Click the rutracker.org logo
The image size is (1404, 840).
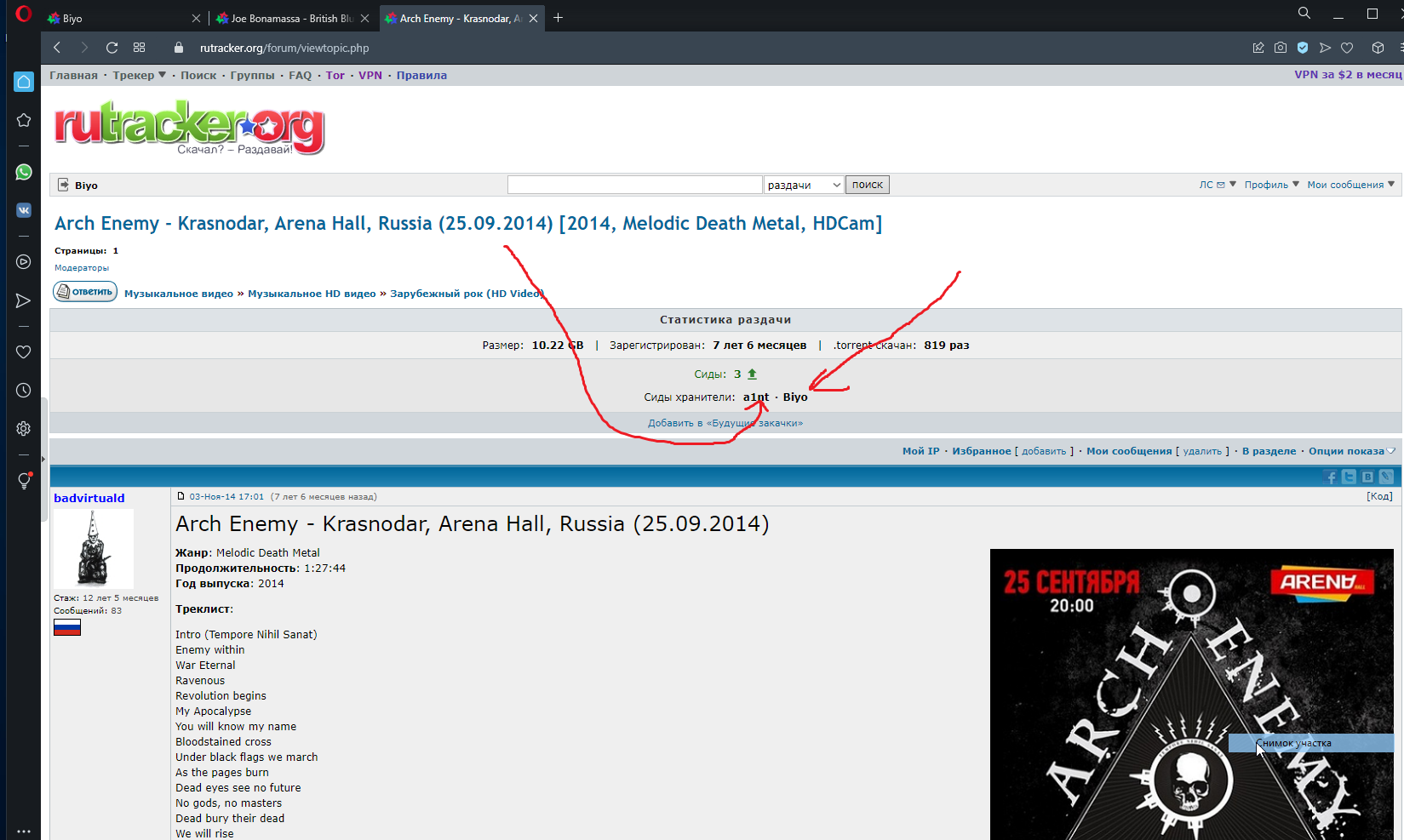tap(189, 128)
